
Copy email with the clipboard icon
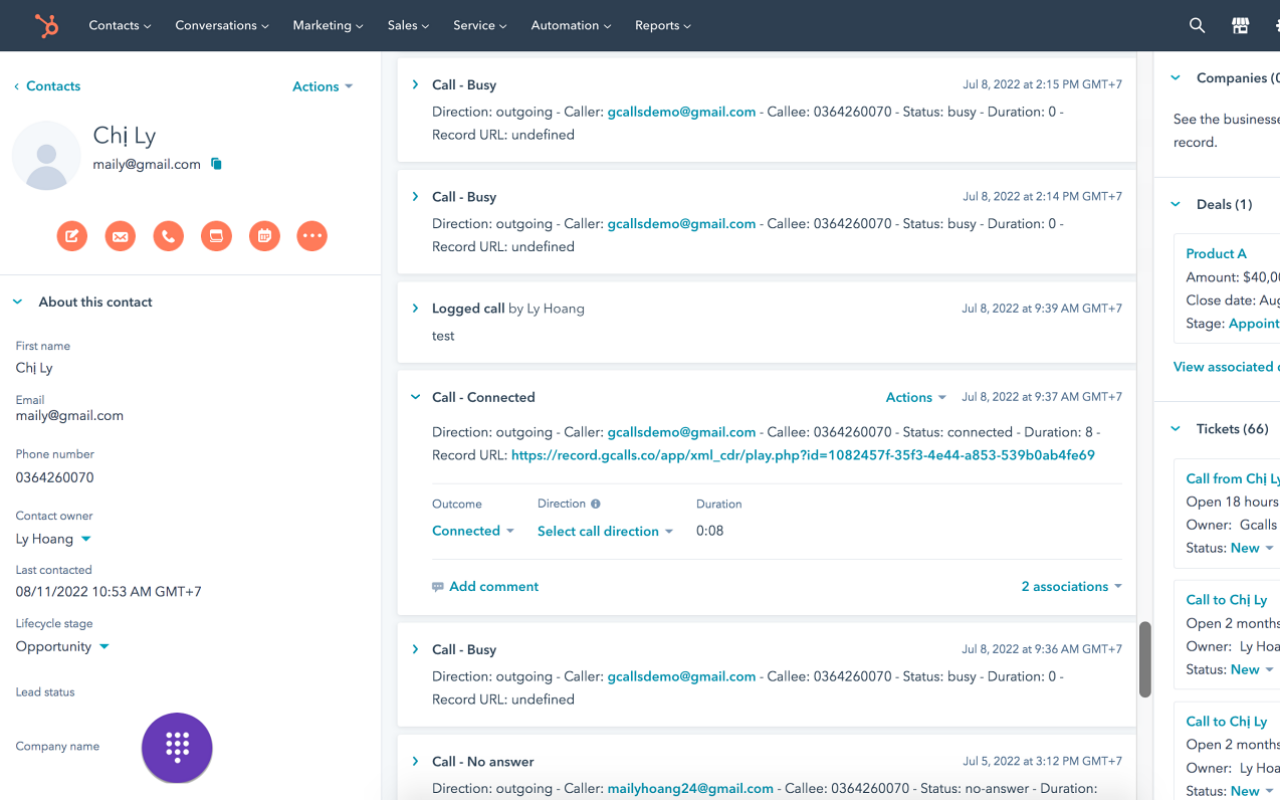click(216, 164)
